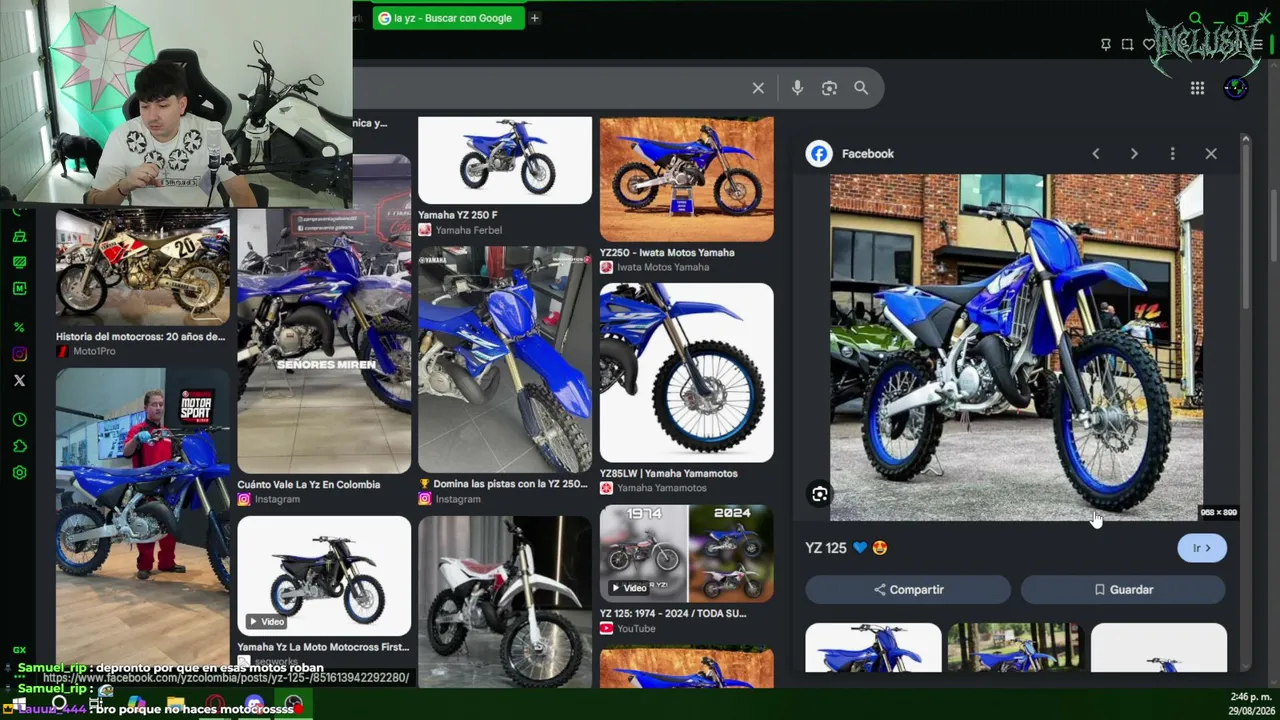Click the 'Ir' visit button
This screenshot has height=720, width=1280.
pos(1202,548)
